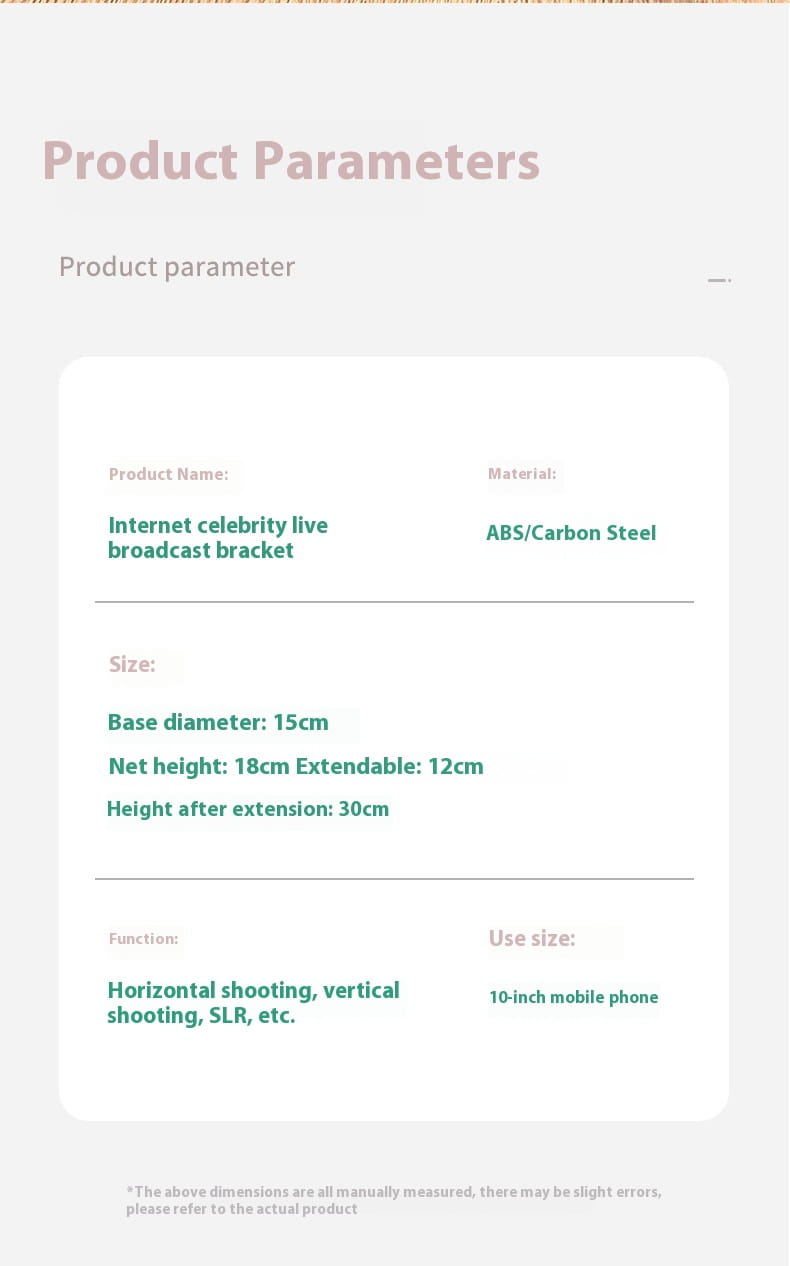This screenshot has width=790, height=1266.
Task: Select Height after extension: 30cm line
Action: [x=248, y=809]
